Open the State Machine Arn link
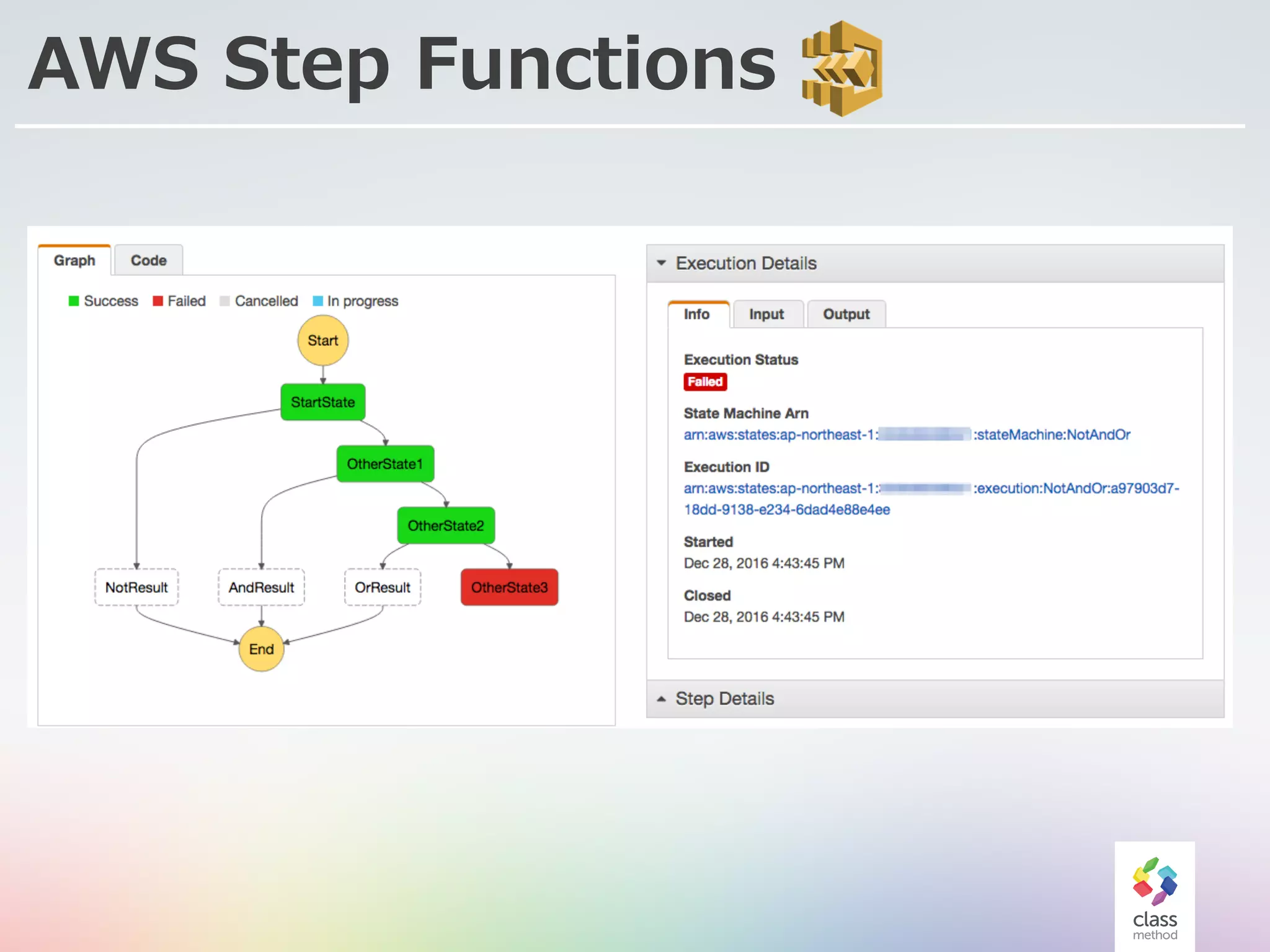This screenshot has width=1270, height=952. [x=907, y=434]
